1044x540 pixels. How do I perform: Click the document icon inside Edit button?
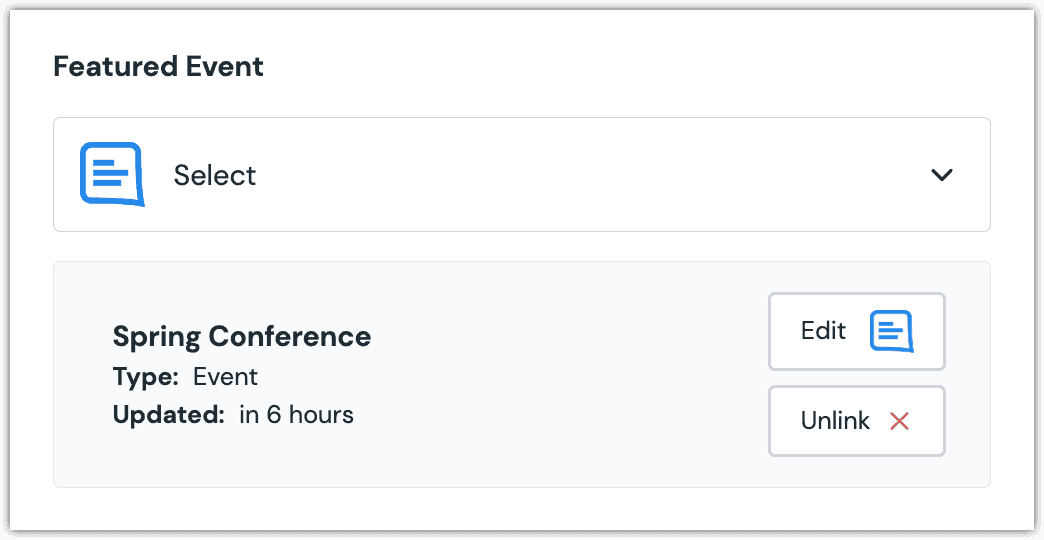892,331
